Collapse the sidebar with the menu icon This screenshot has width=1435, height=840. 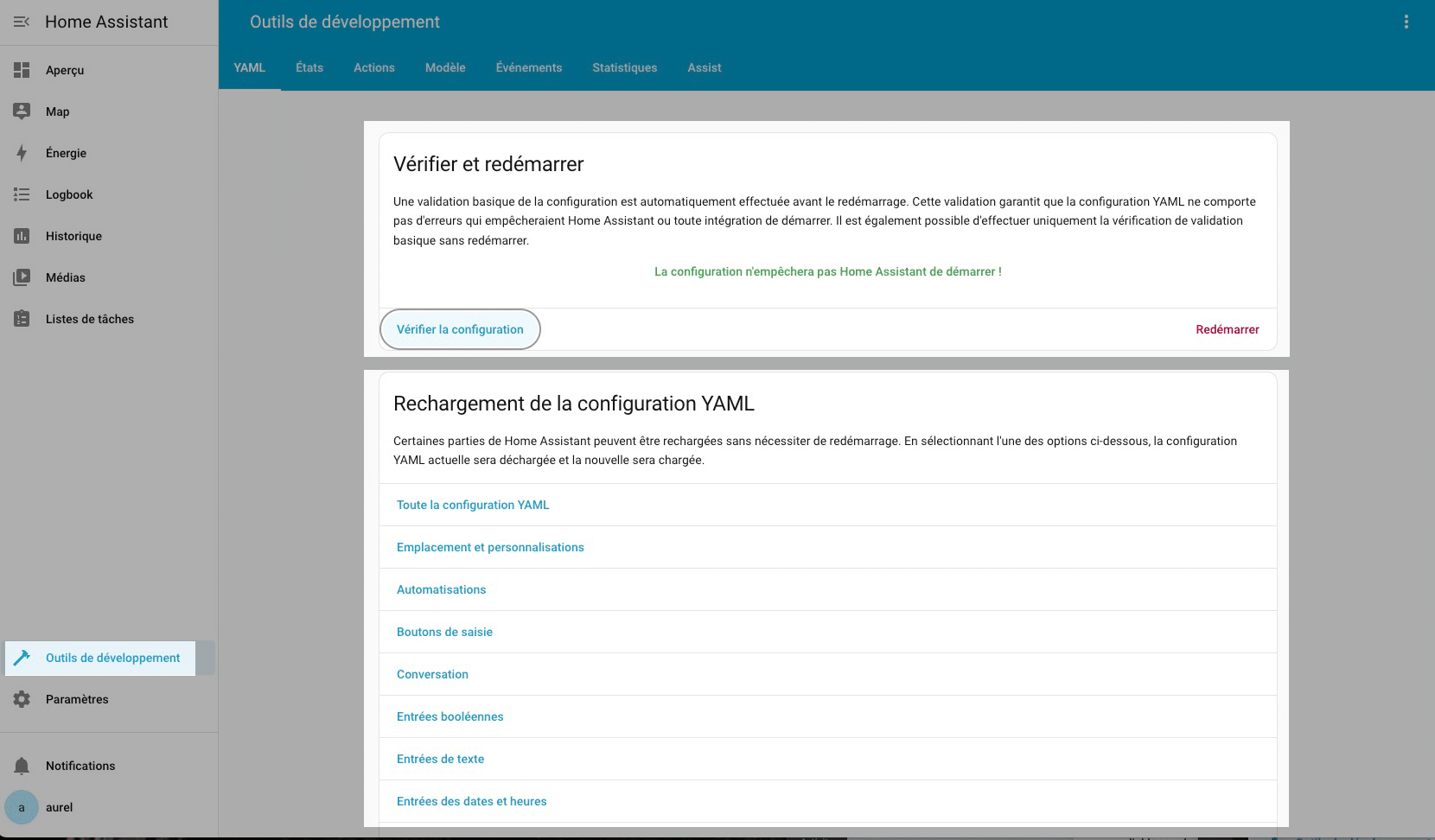pos(22,22)
